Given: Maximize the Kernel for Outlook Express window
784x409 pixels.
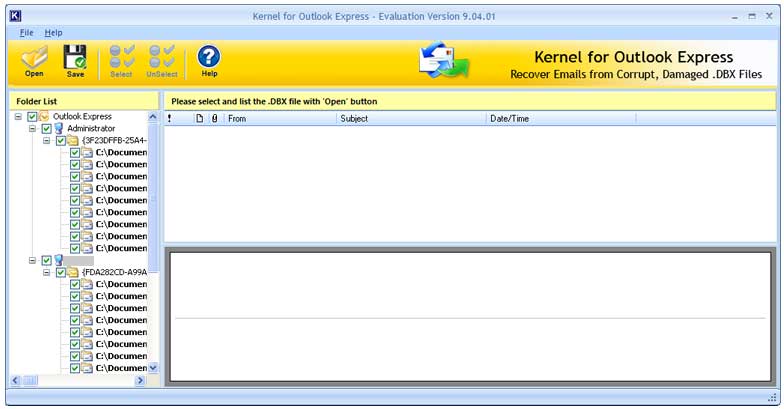Looking at the screenshot, I should tap(752, 16).
